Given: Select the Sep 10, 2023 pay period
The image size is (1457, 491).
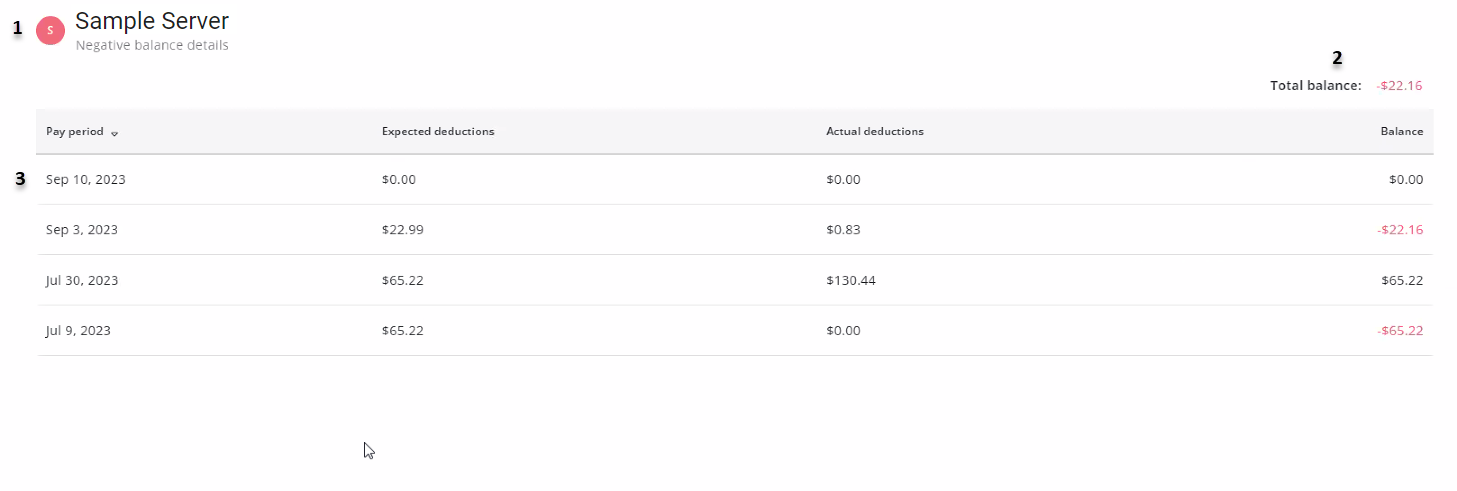Looking at the screenshot, I should tap(86, 180).
